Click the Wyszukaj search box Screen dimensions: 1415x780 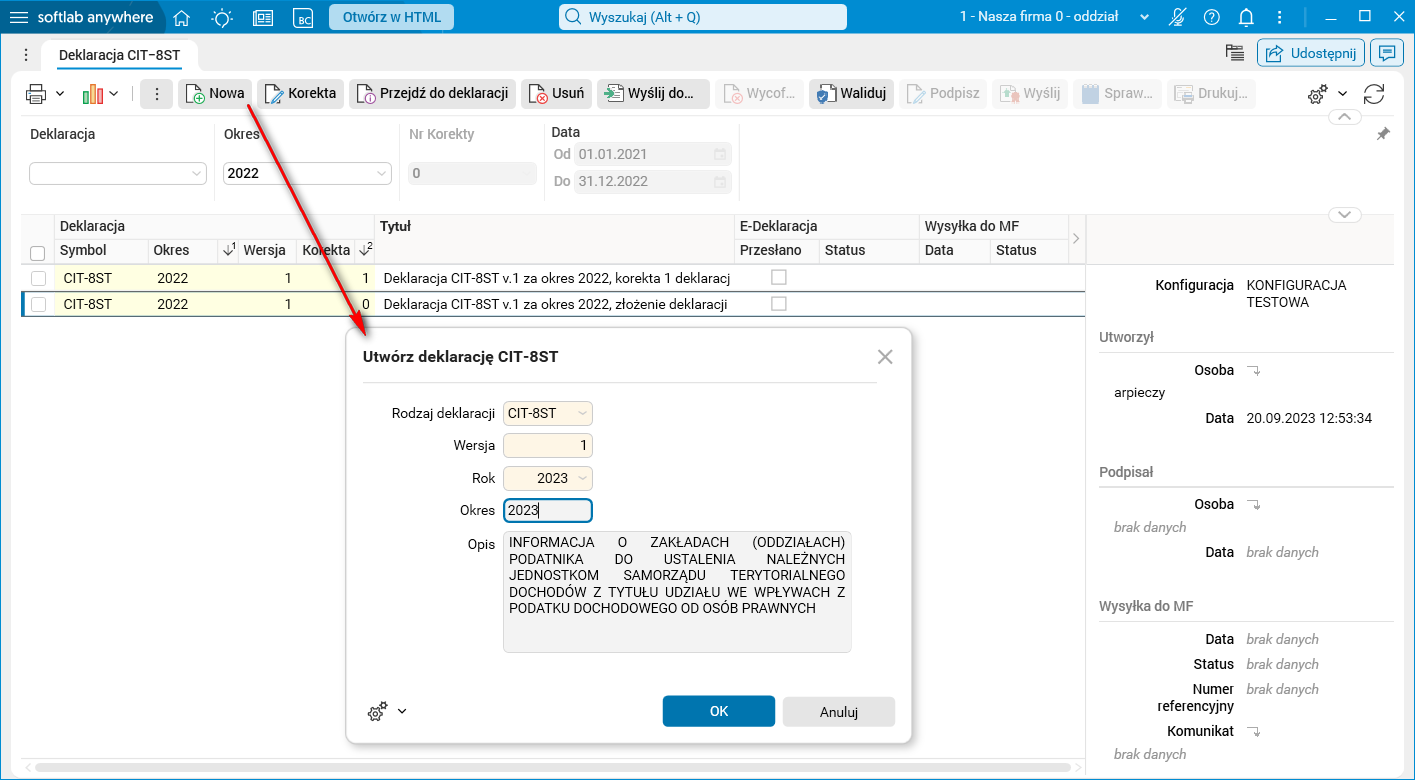click(x=703, y=17)
